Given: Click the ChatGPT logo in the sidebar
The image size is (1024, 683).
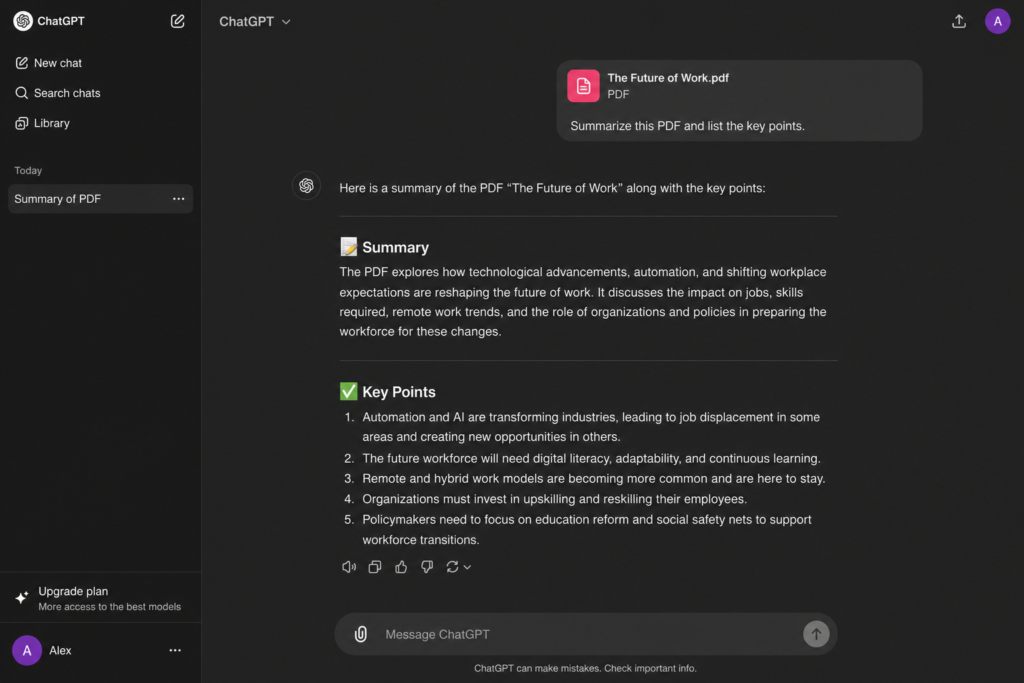Looking at the screenshot, I should [23, 21].
